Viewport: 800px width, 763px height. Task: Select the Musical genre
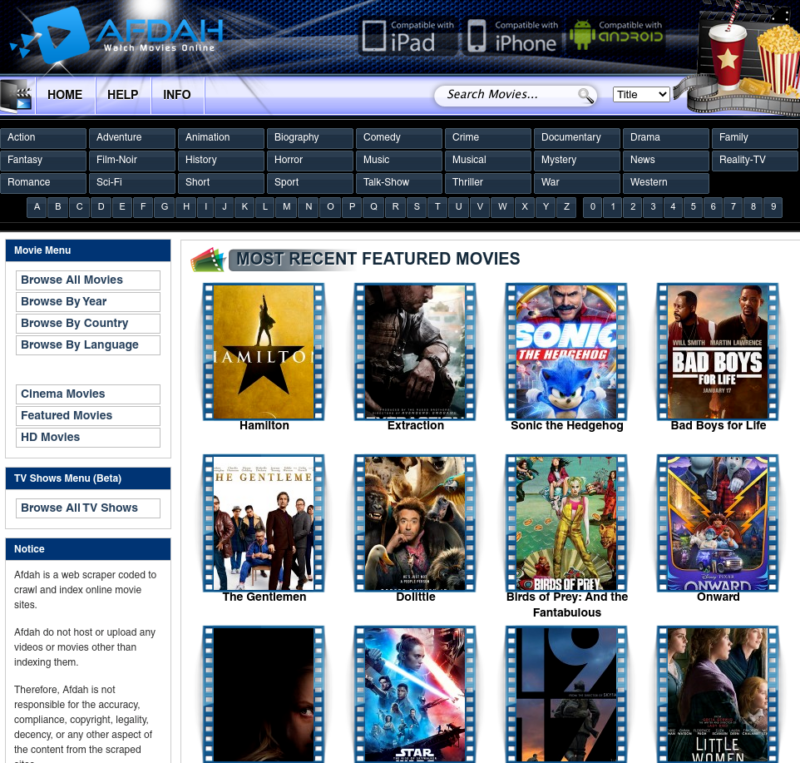click(488, 160)
